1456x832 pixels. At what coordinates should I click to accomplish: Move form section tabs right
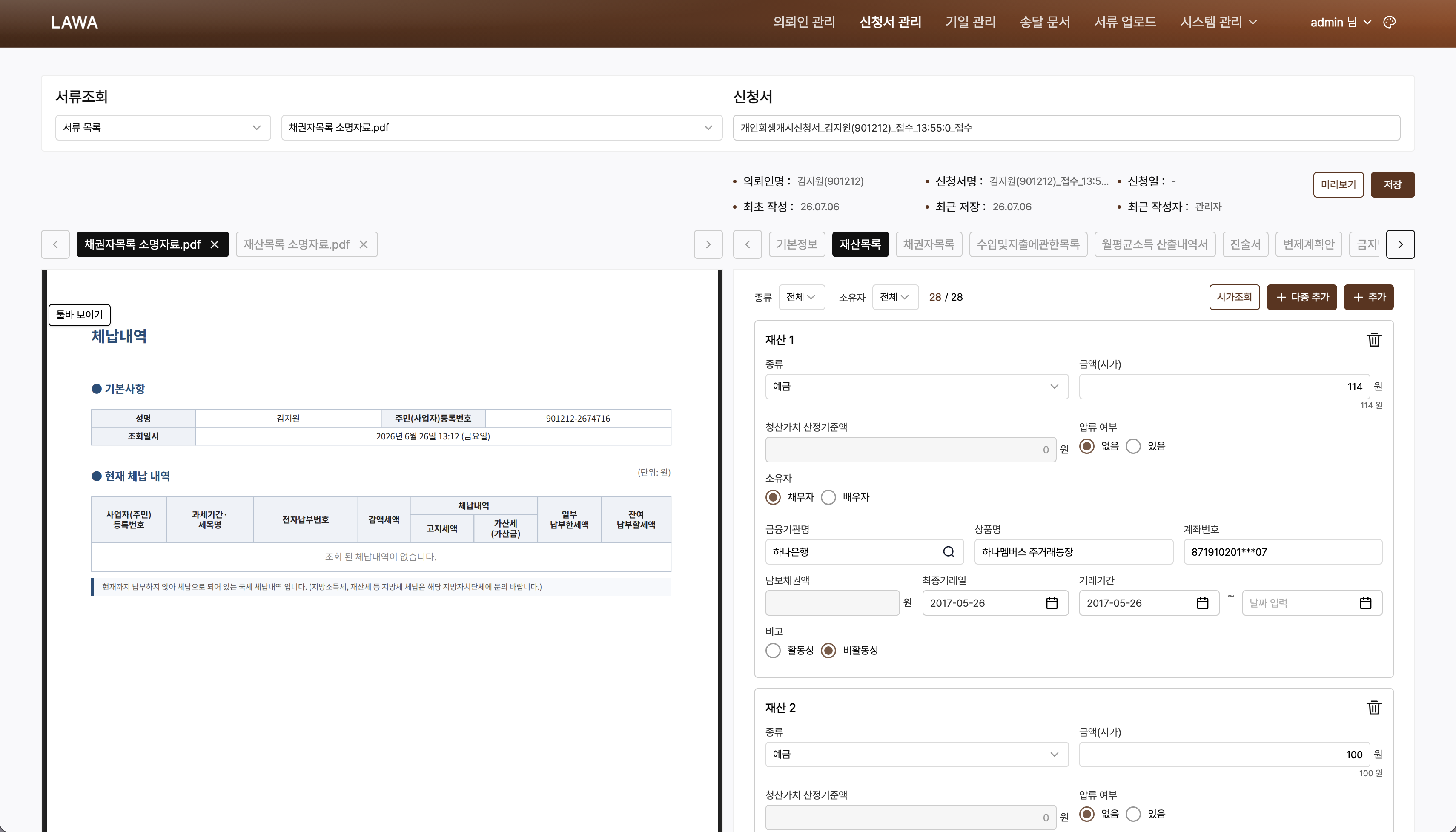[x=1400, y=244]
